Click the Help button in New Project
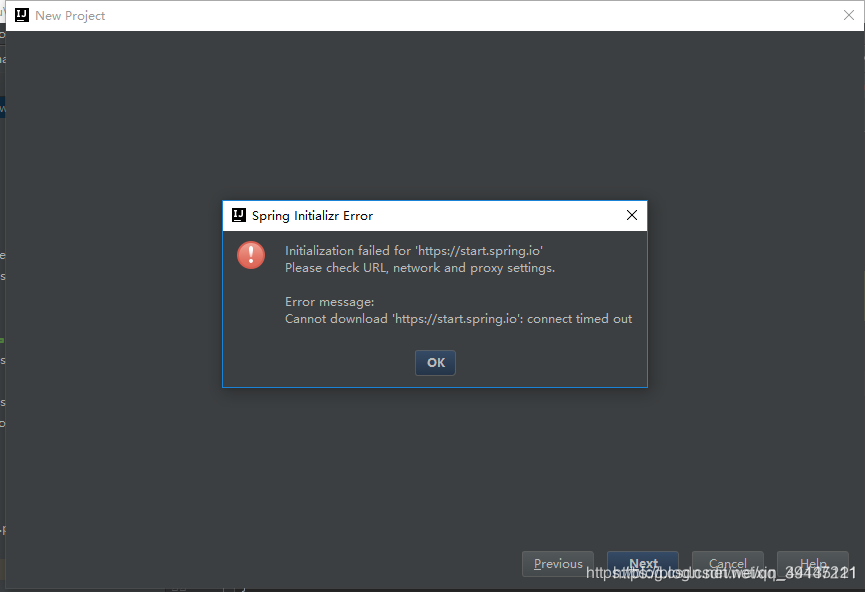 [813, 564]
